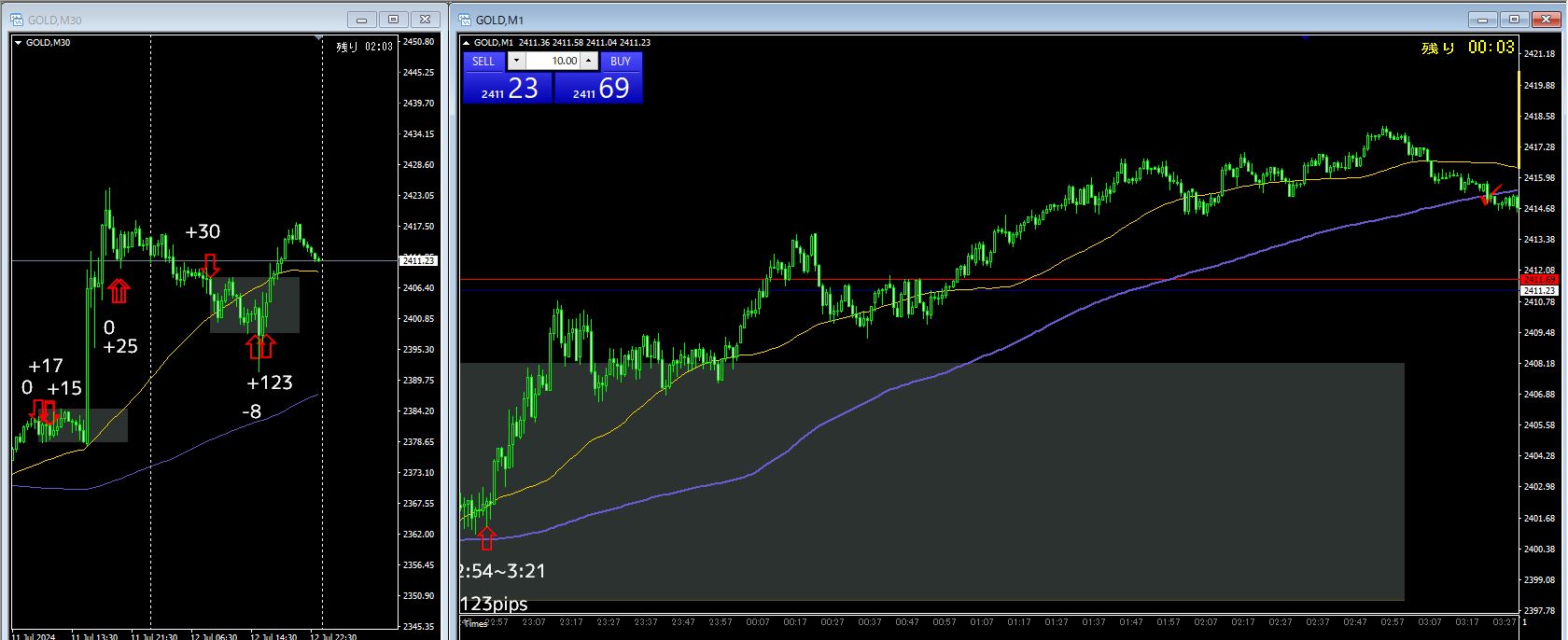This screenshot has width=1568, height=640.
Task: Click the OHLC text 2411.36 2411.58 2411.04 2411.23
Action: point(584,43)
